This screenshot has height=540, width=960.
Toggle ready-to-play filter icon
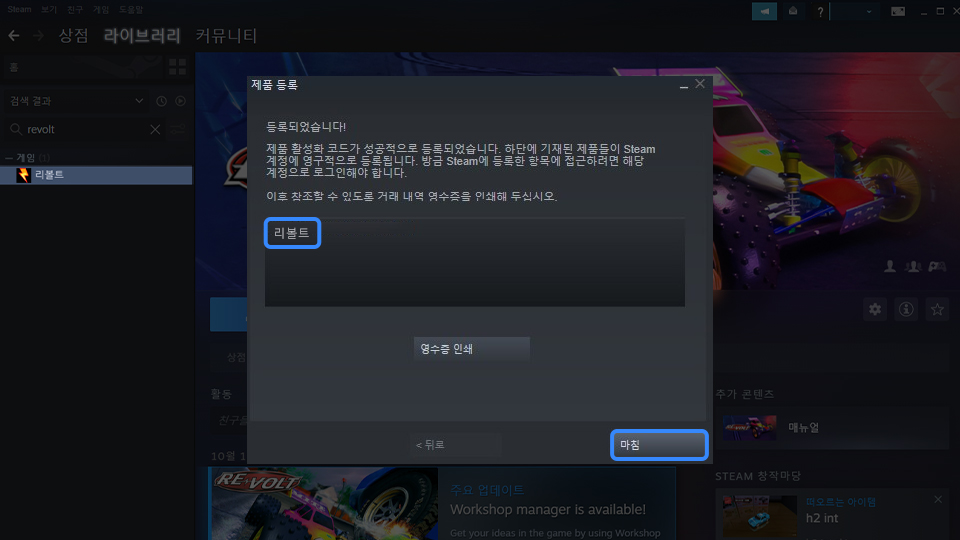coord(180,101)
